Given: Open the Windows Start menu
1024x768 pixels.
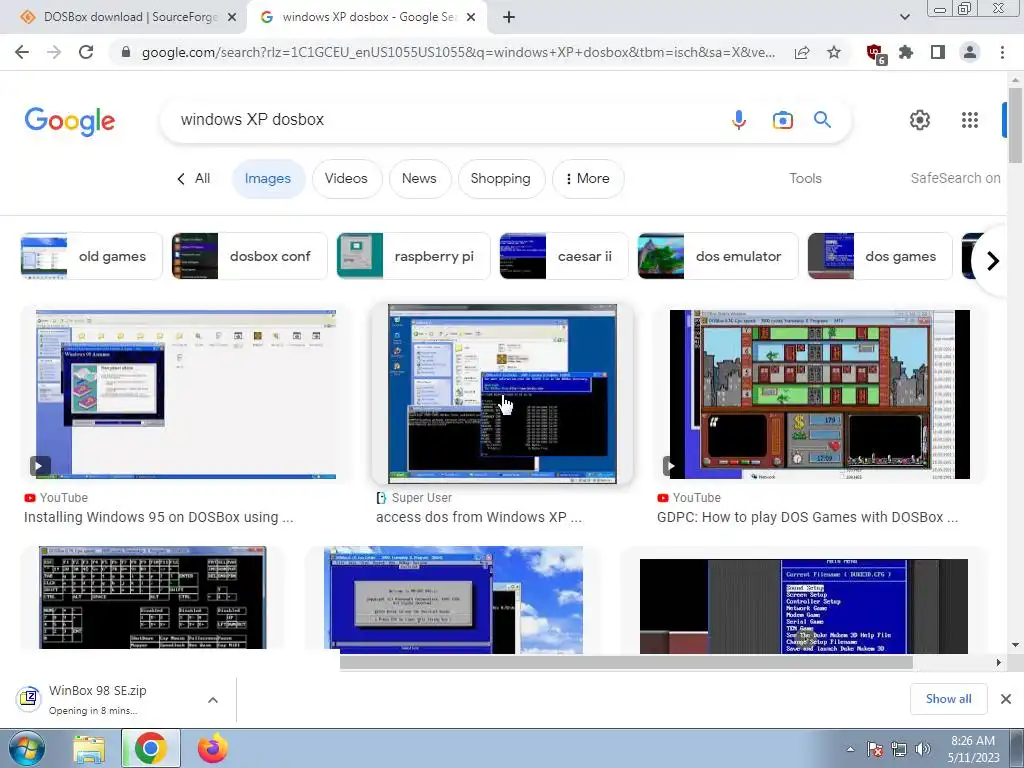Looking at the screenshot, I should point(26,748).
